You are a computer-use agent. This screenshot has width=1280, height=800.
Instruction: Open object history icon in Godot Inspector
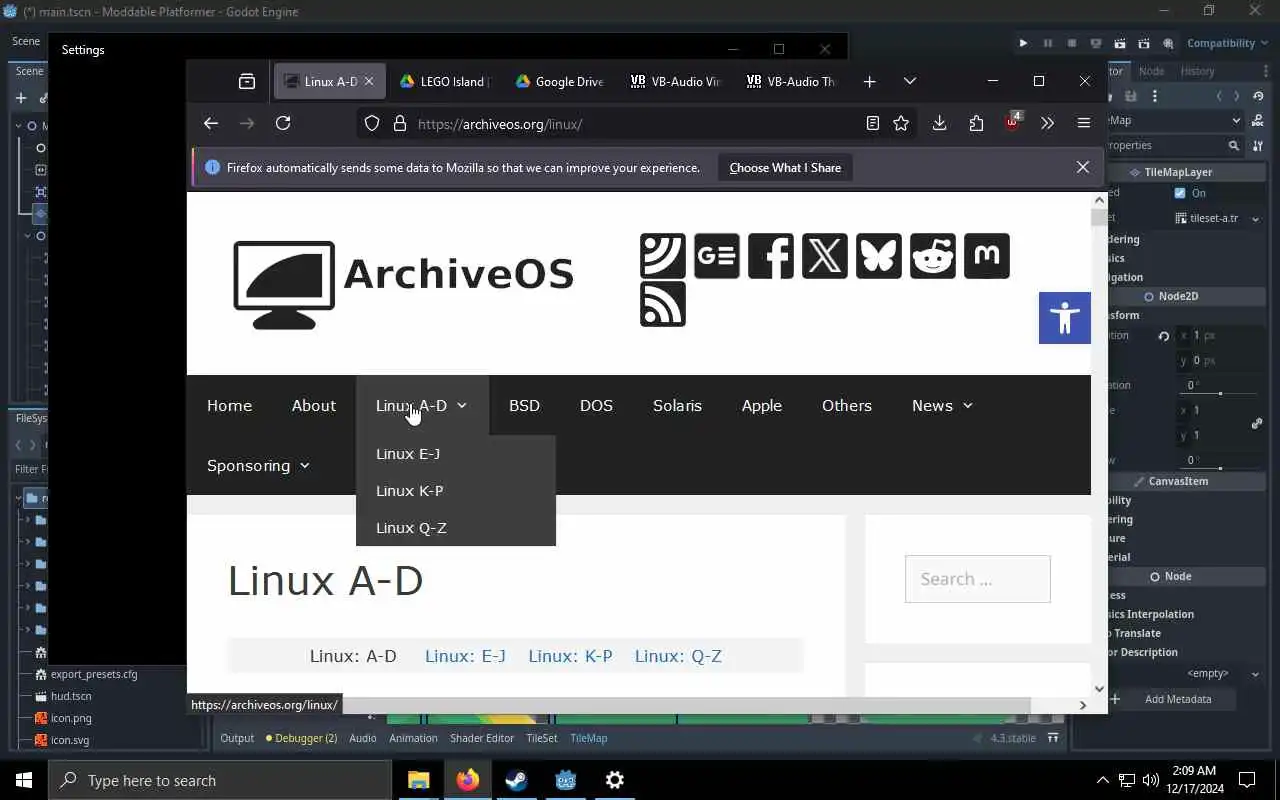tap(1259, 96)
